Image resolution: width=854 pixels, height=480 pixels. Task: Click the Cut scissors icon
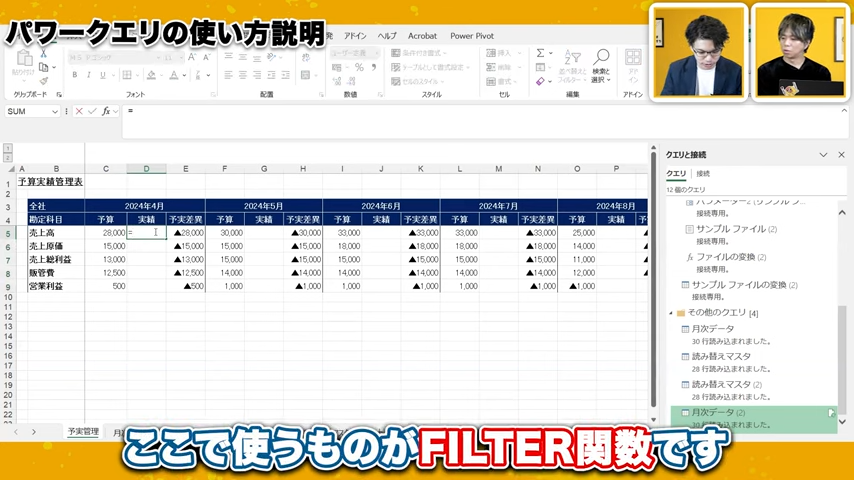44,54
